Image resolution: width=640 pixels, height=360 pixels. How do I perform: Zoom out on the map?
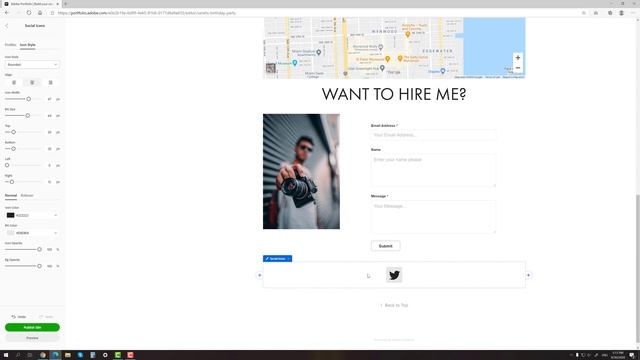pyautogui.click(x=518, y=68)
